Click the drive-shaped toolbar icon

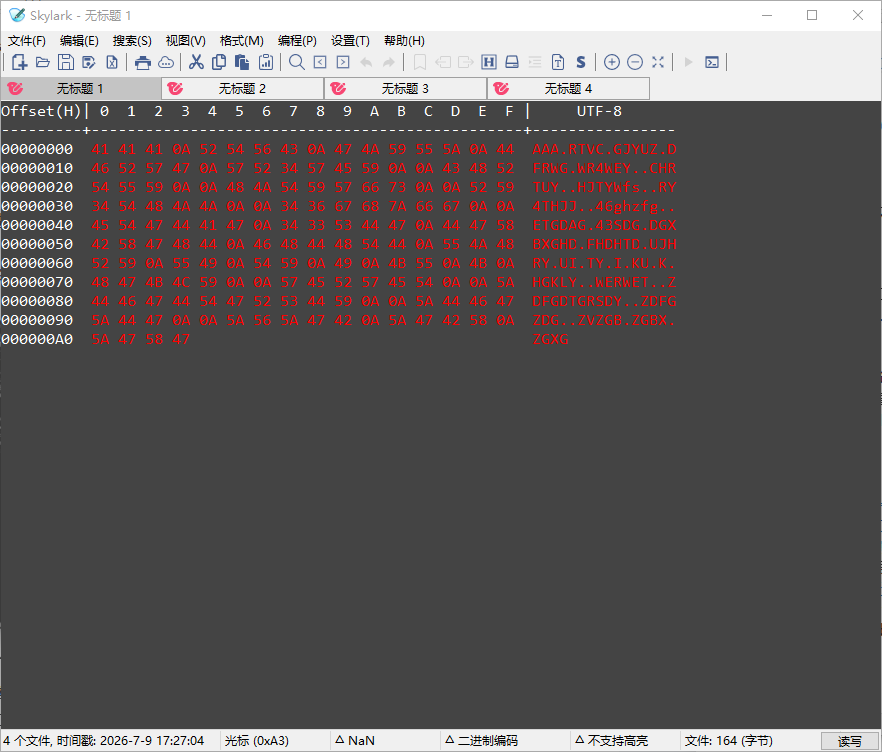[x=512, y=62]
